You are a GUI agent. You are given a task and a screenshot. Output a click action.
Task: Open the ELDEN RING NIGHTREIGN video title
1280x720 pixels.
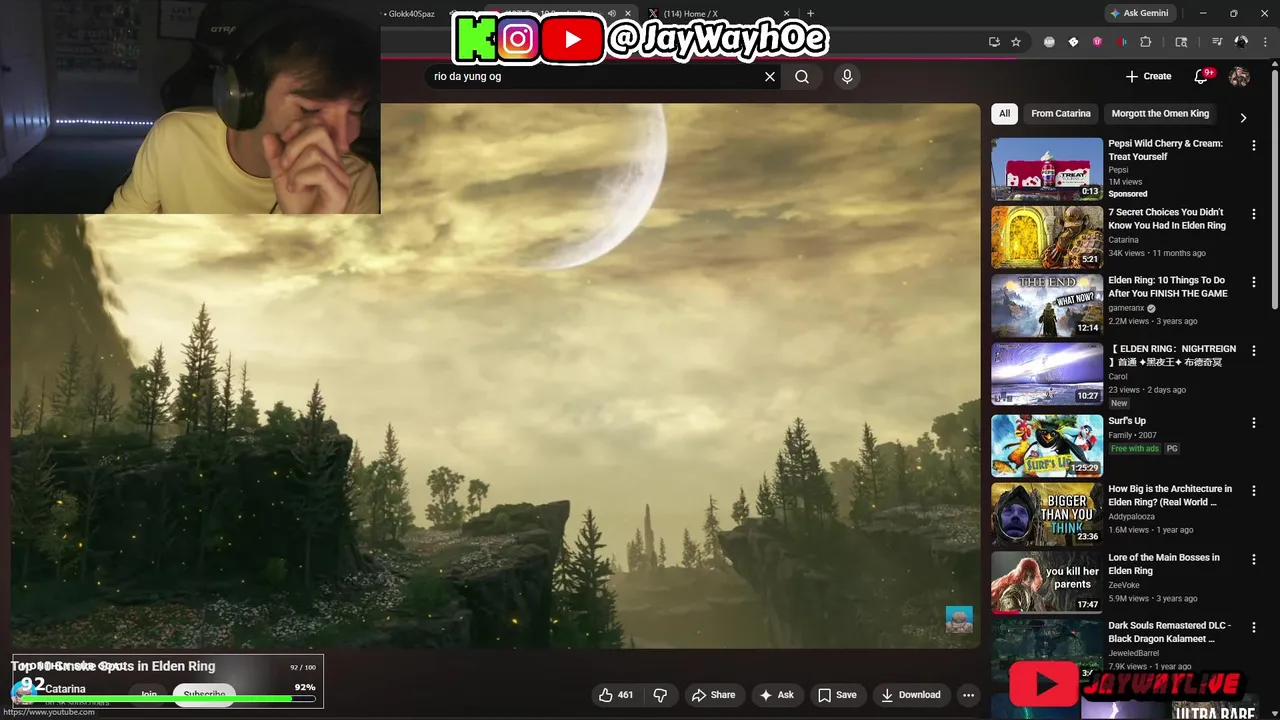(x=1172, y=355)
